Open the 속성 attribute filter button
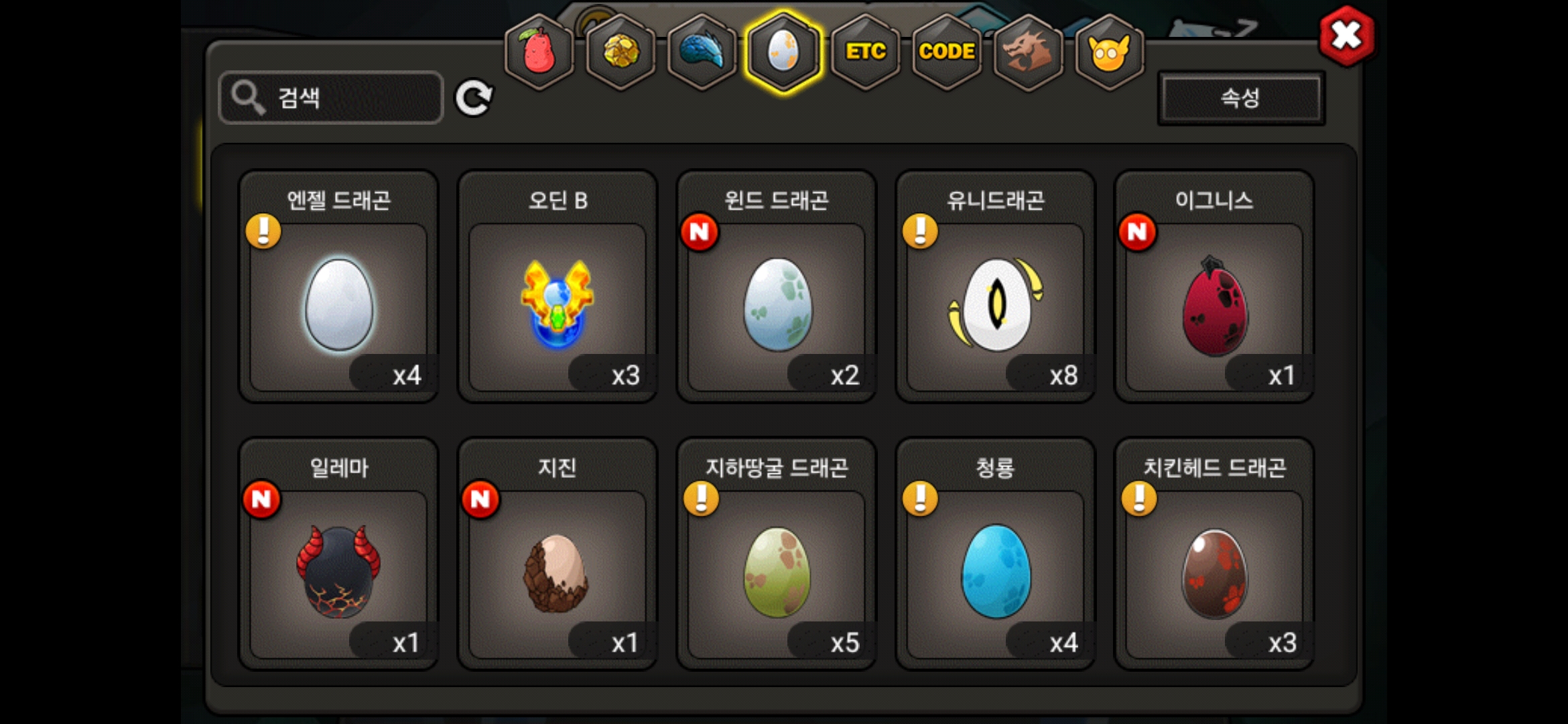This screenshot has width=1568, height=724. click(x=1241, y=99)
